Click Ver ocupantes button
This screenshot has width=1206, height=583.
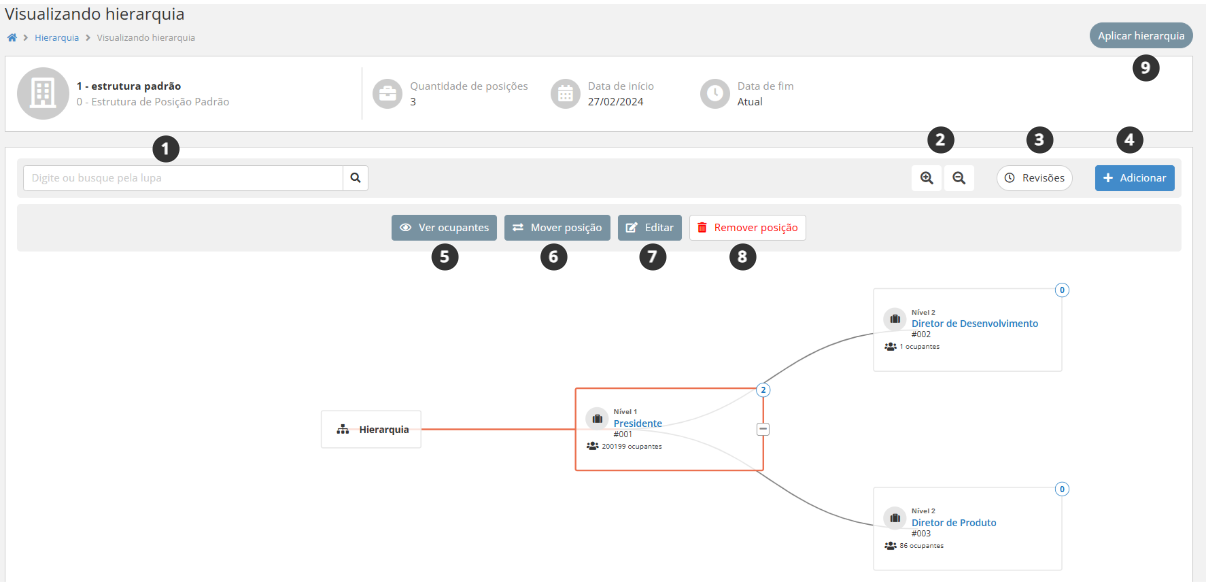tap(444, 228)
